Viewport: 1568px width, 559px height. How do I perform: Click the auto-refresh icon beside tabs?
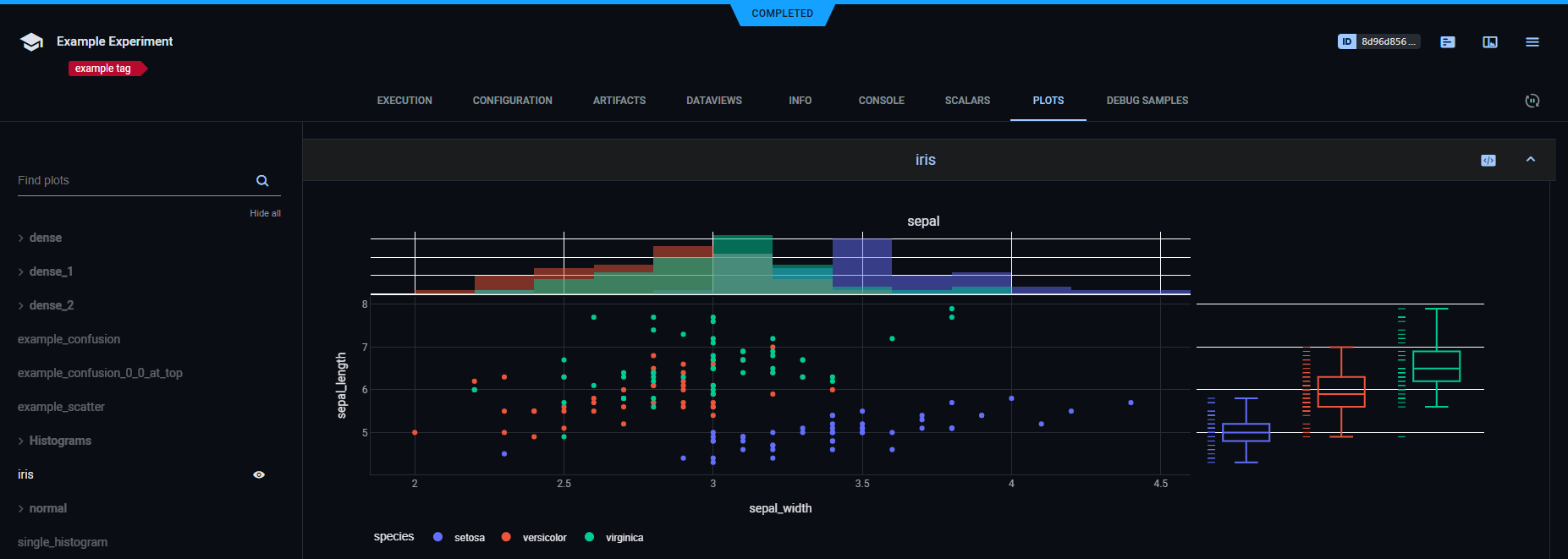(x=1532, y=101)
